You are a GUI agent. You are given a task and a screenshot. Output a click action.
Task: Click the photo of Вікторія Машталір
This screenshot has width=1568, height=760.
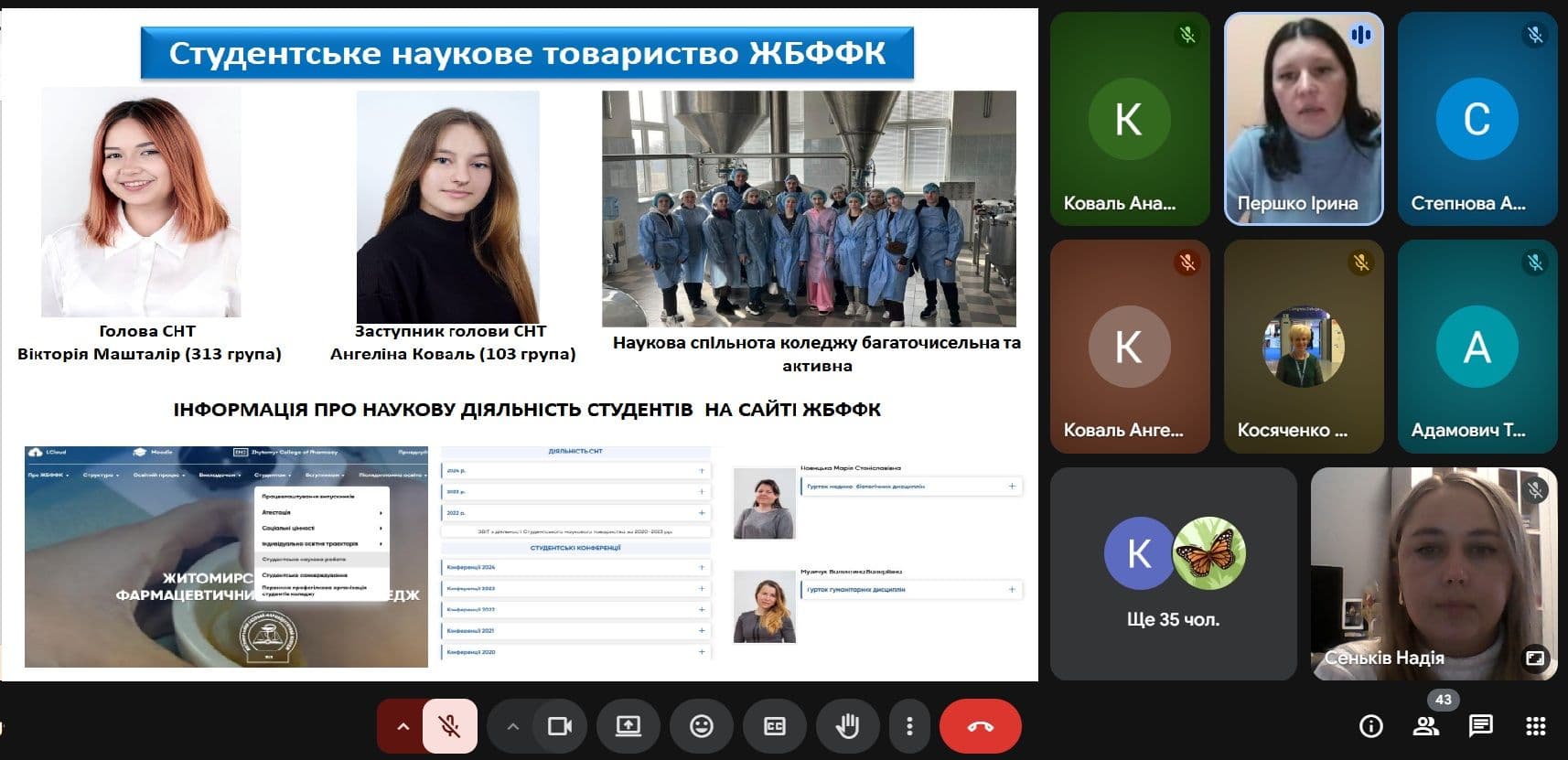(142, 202)
